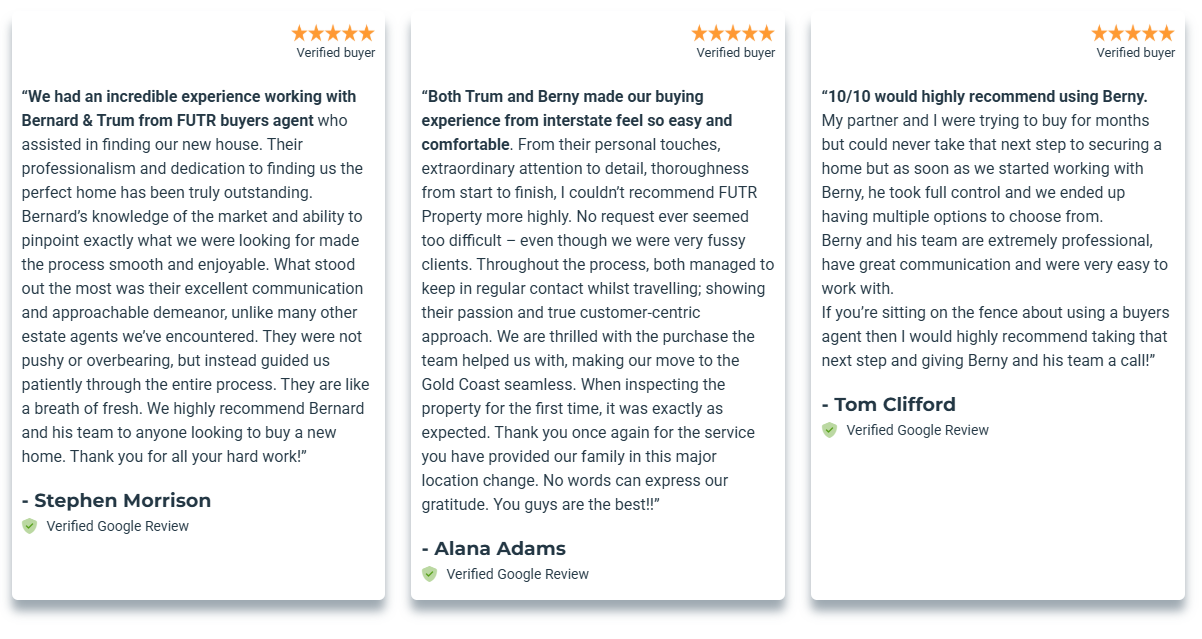Click the bold '10/10 would highly recommend' headline
The image size is (1202, 639).
coord(984,97)
